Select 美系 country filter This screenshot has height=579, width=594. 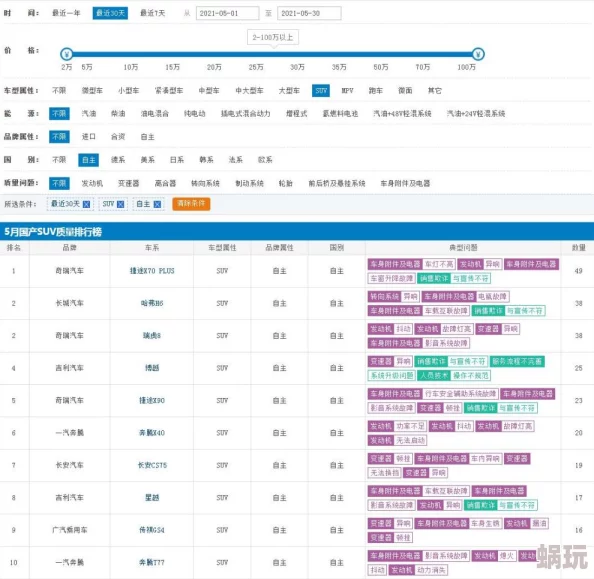pyautogui.click(x=147, y=160)
